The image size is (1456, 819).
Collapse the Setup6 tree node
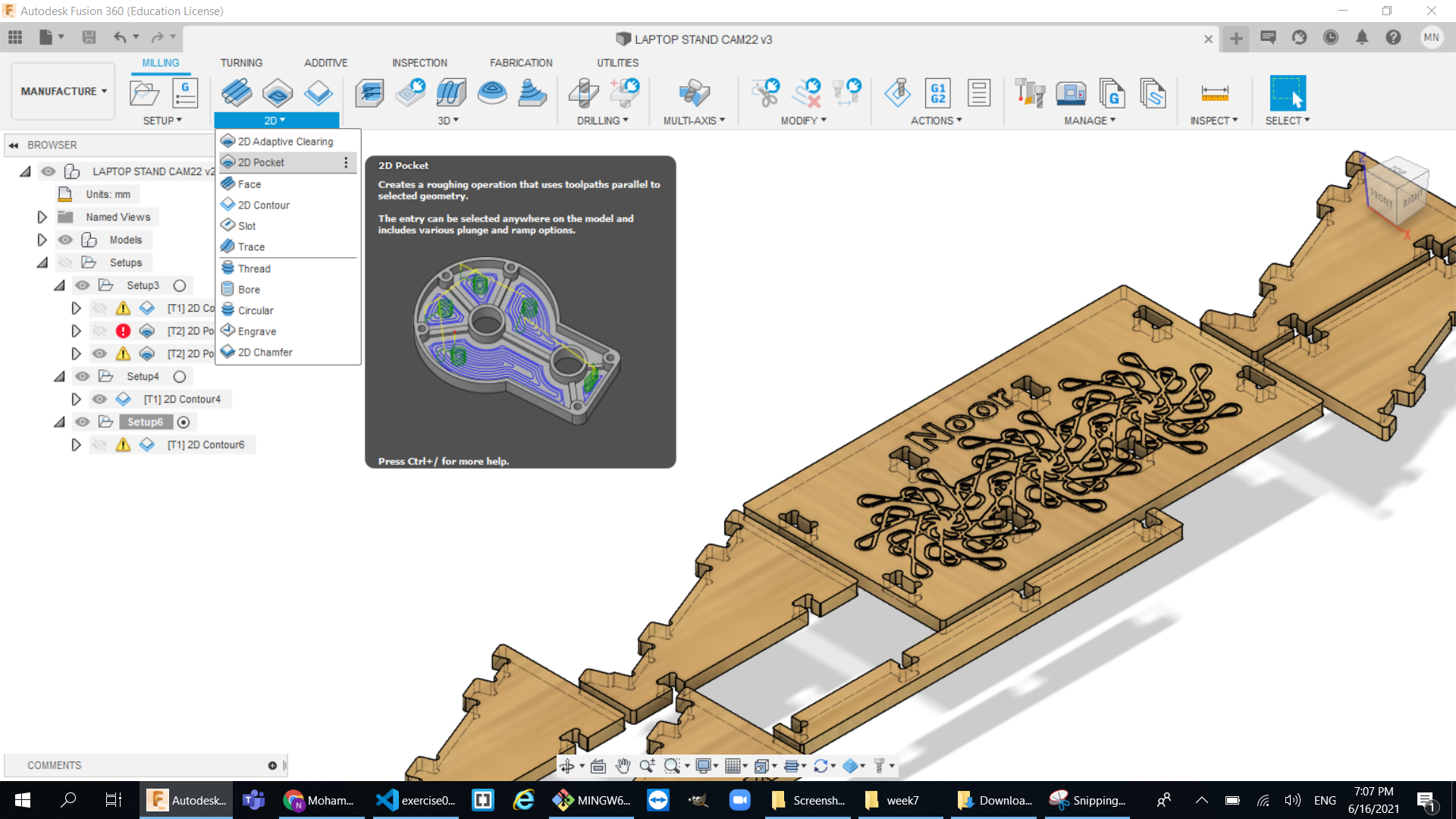click(59, 422)
